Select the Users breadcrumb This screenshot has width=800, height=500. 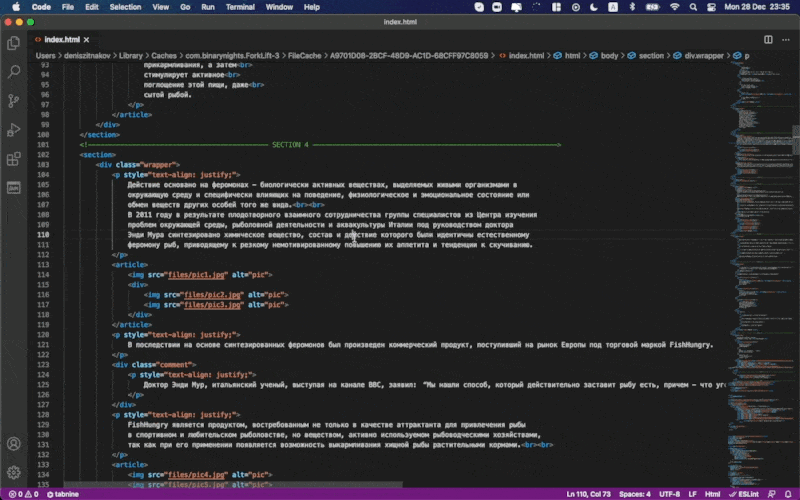click(x=45, y=56)
